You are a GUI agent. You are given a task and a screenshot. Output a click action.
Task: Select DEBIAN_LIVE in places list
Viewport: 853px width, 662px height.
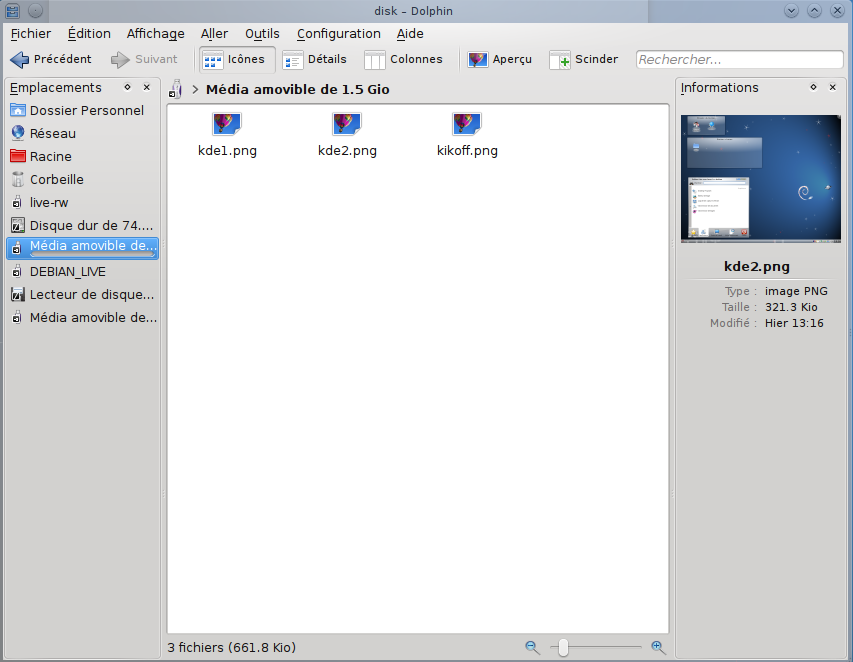tap(67, 272)
